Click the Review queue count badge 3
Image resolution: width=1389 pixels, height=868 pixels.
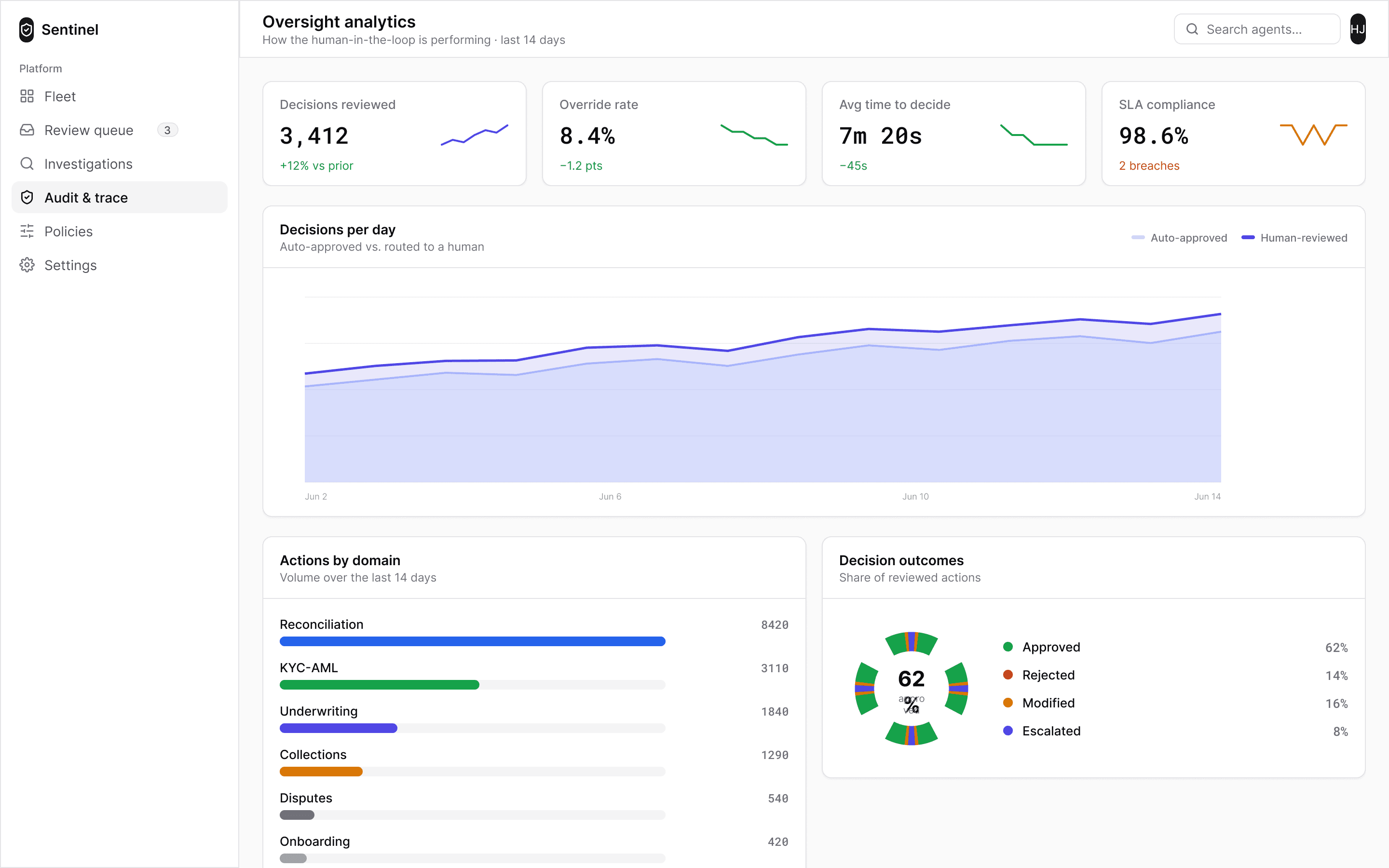point(167,130)
